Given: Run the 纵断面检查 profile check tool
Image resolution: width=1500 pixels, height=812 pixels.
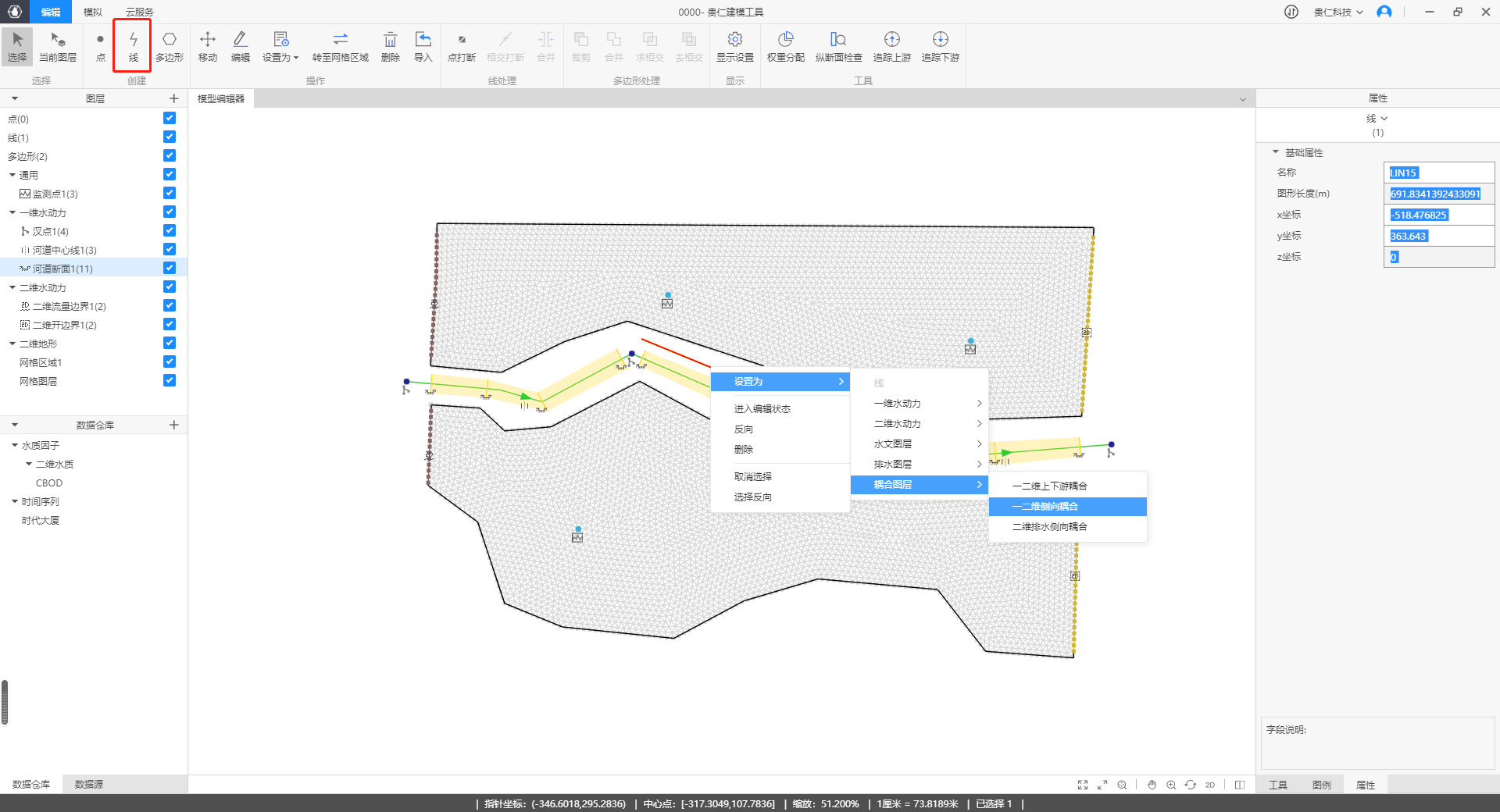Looking at the screenshot, I should [838, 46].
